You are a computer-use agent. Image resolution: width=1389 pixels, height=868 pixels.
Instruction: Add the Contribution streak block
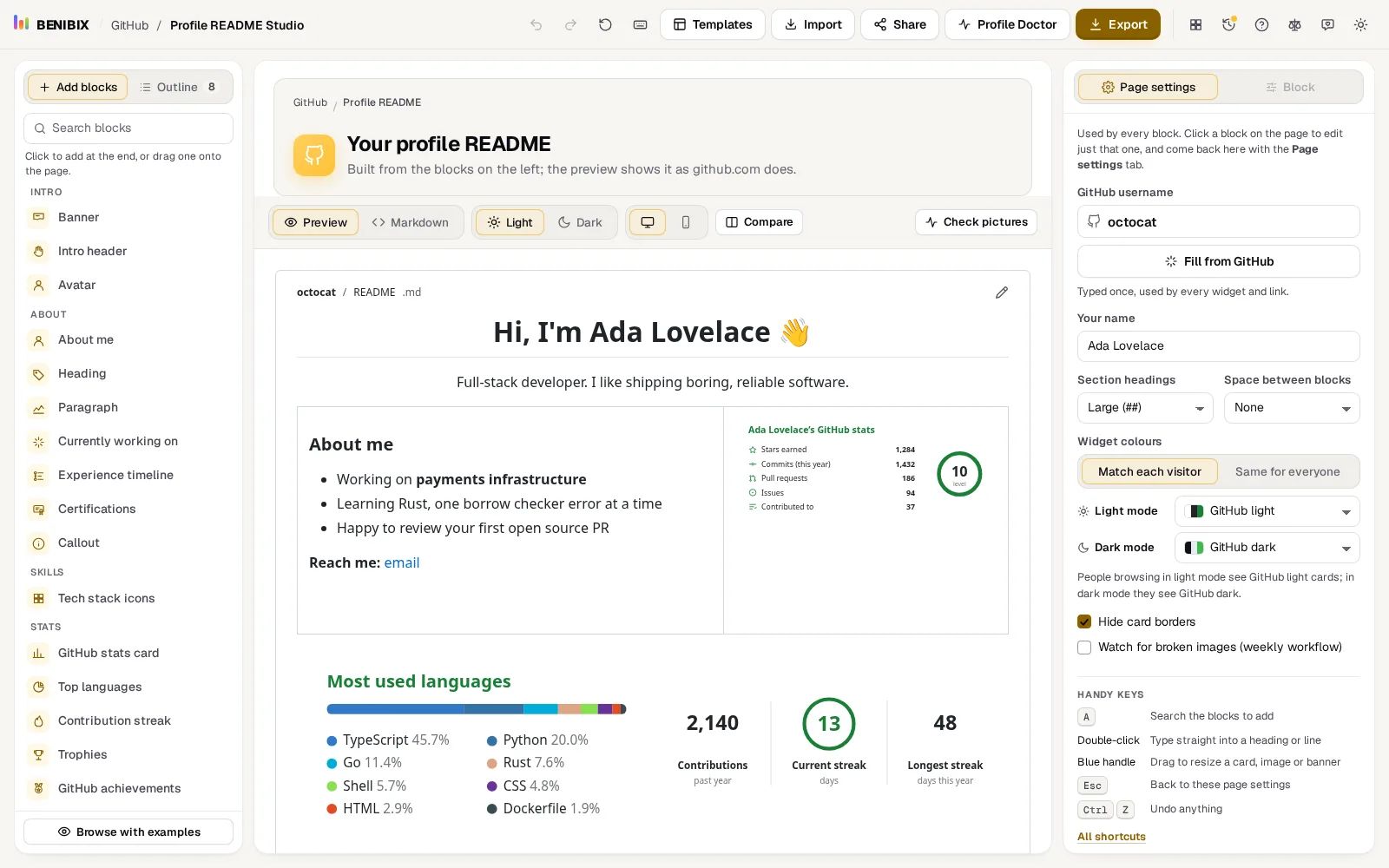coord(128,720)
